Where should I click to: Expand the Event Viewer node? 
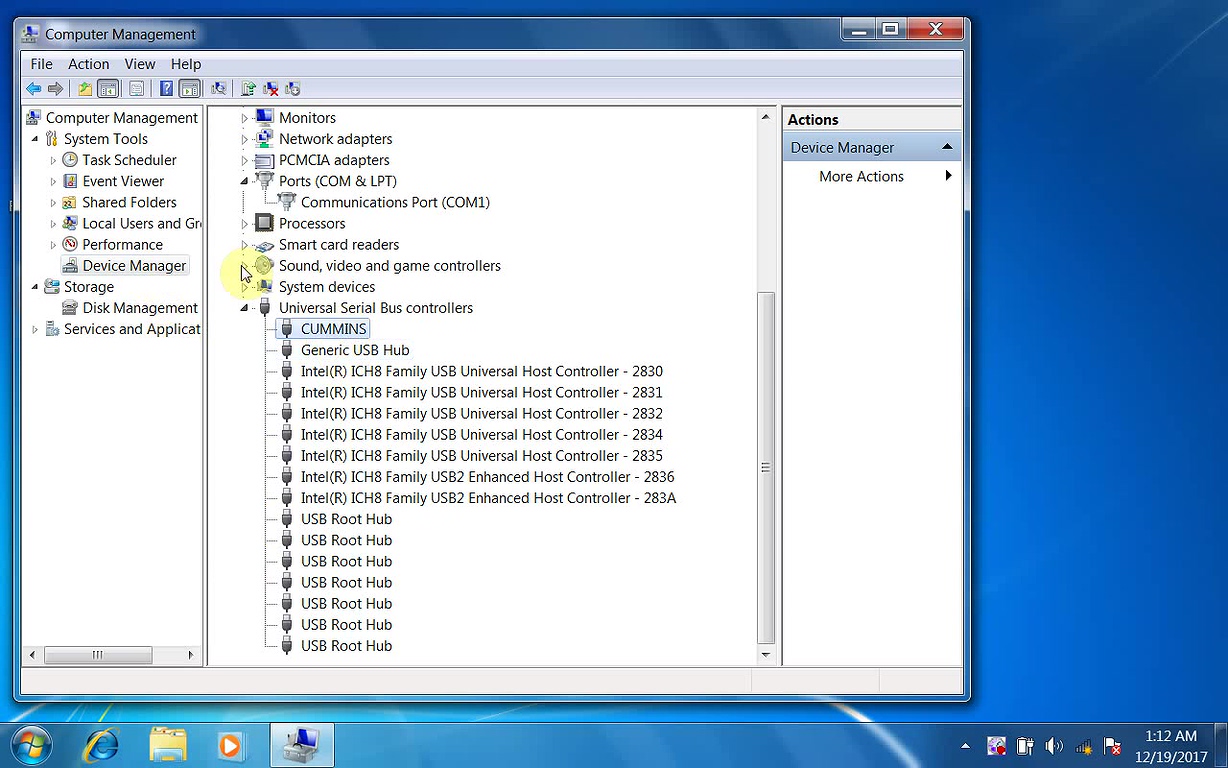pos(53,181)
